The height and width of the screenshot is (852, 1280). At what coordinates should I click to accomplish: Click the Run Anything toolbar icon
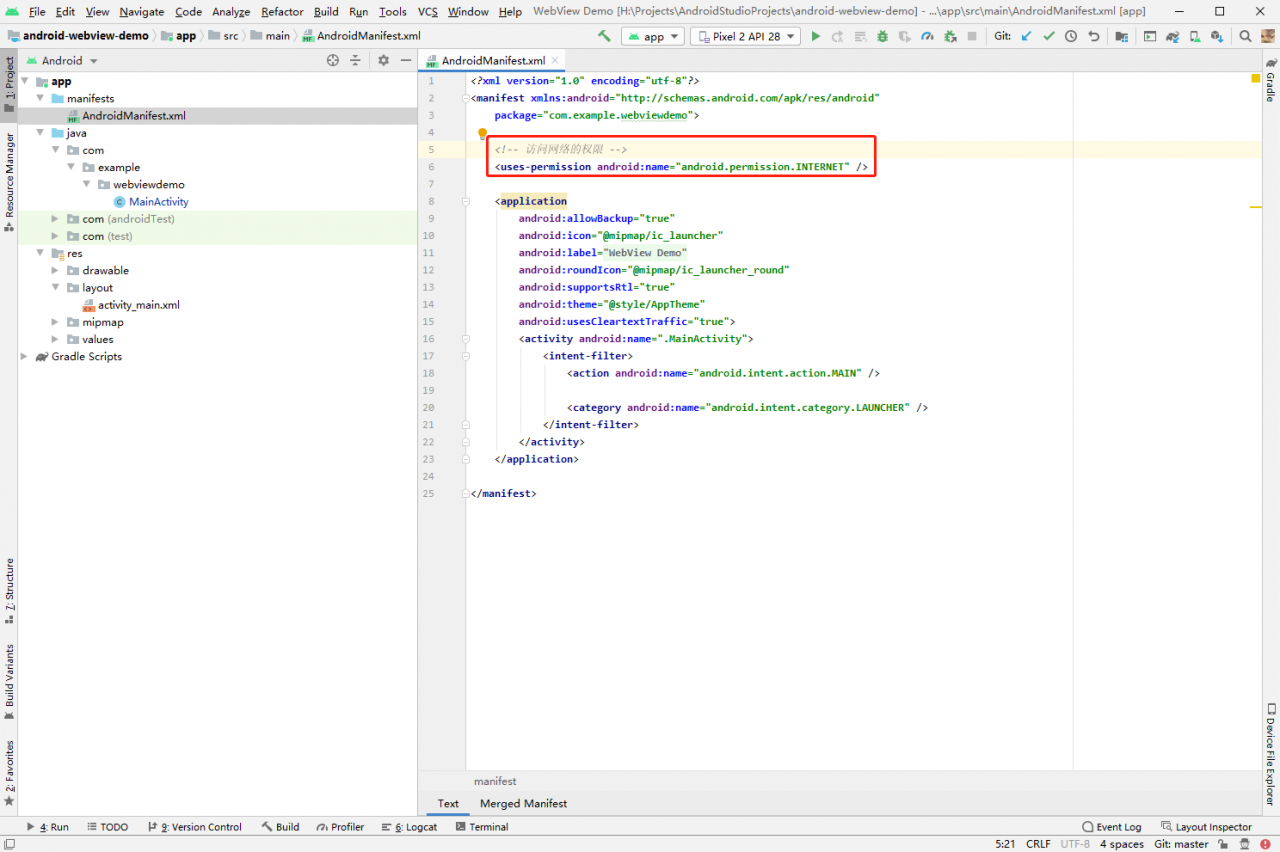pos(1150,36)
